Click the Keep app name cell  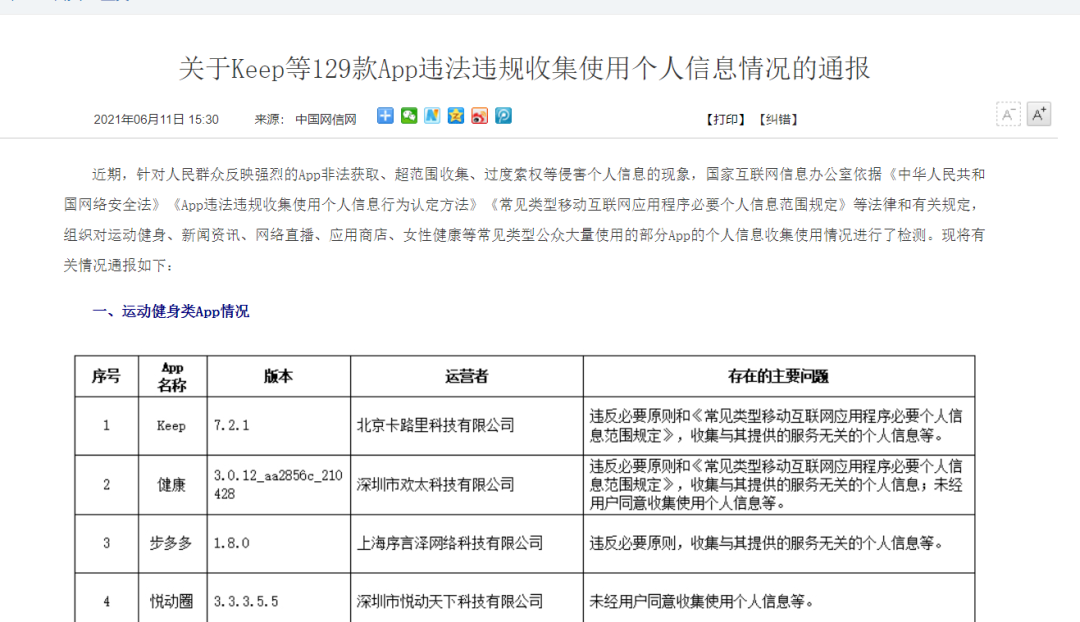pyautogui.click(x=172, y=426)
